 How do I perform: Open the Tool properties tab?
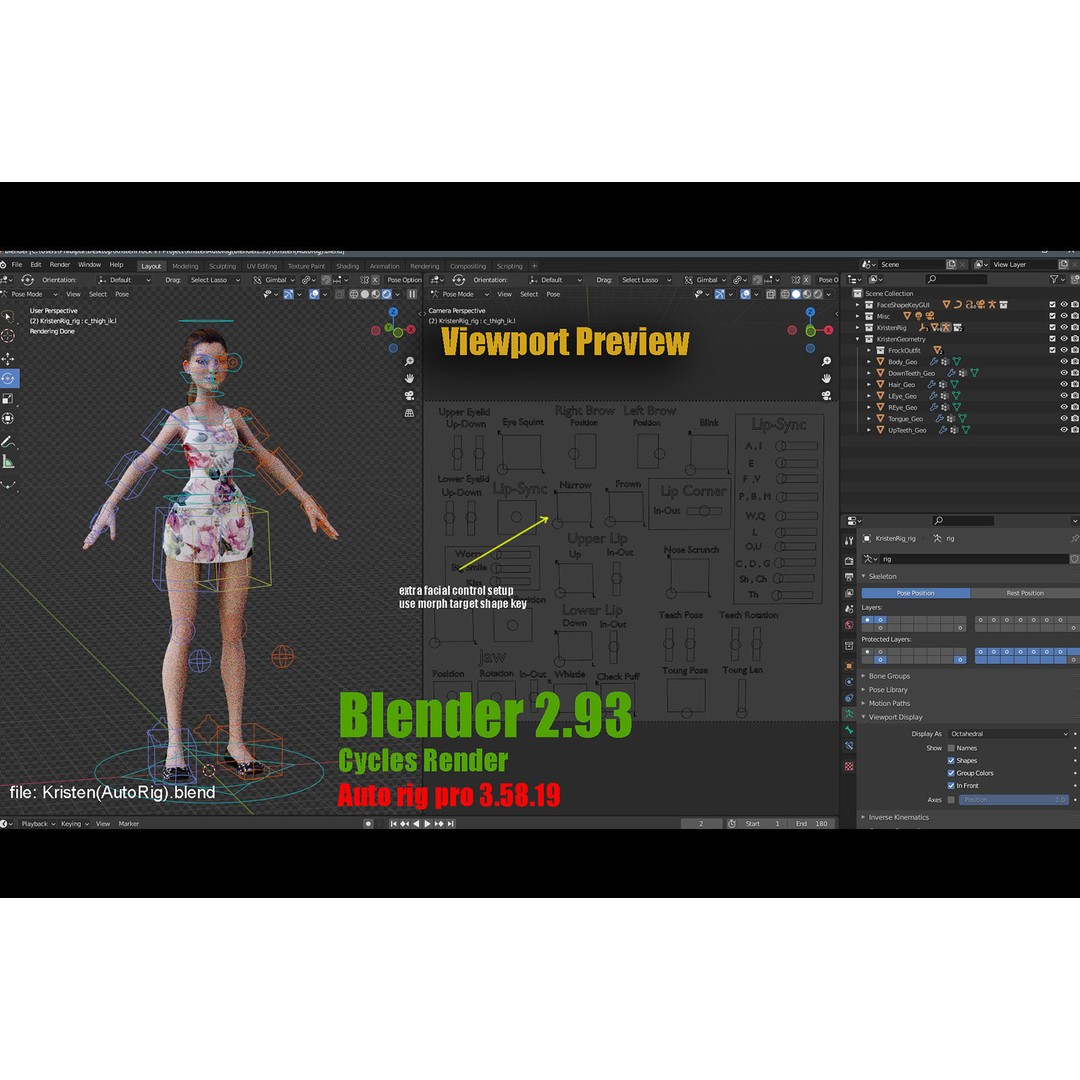(x=849, y=541)
